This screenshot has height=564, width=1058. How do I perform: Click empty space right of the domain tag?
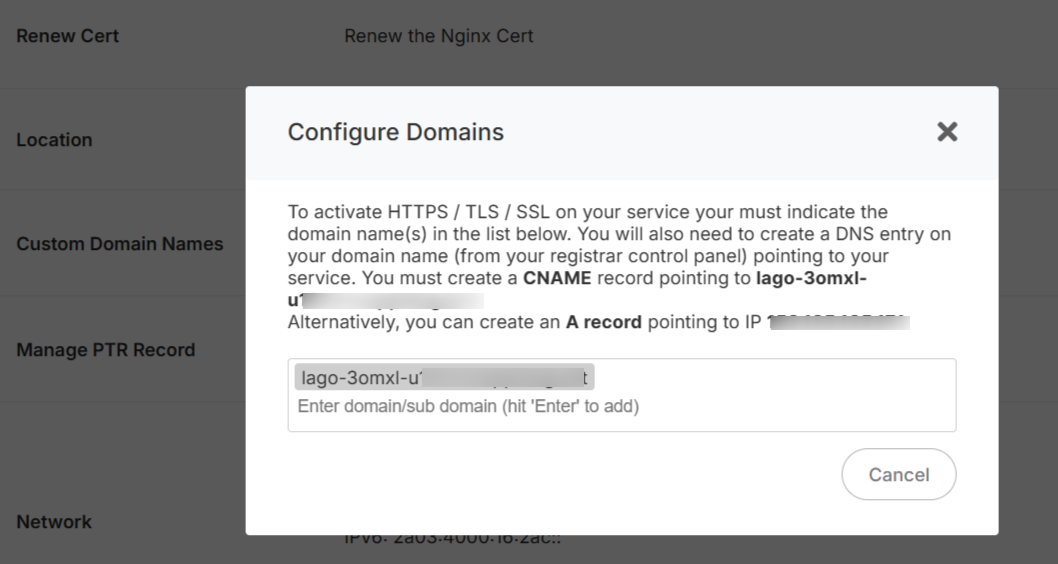point(770,377)
